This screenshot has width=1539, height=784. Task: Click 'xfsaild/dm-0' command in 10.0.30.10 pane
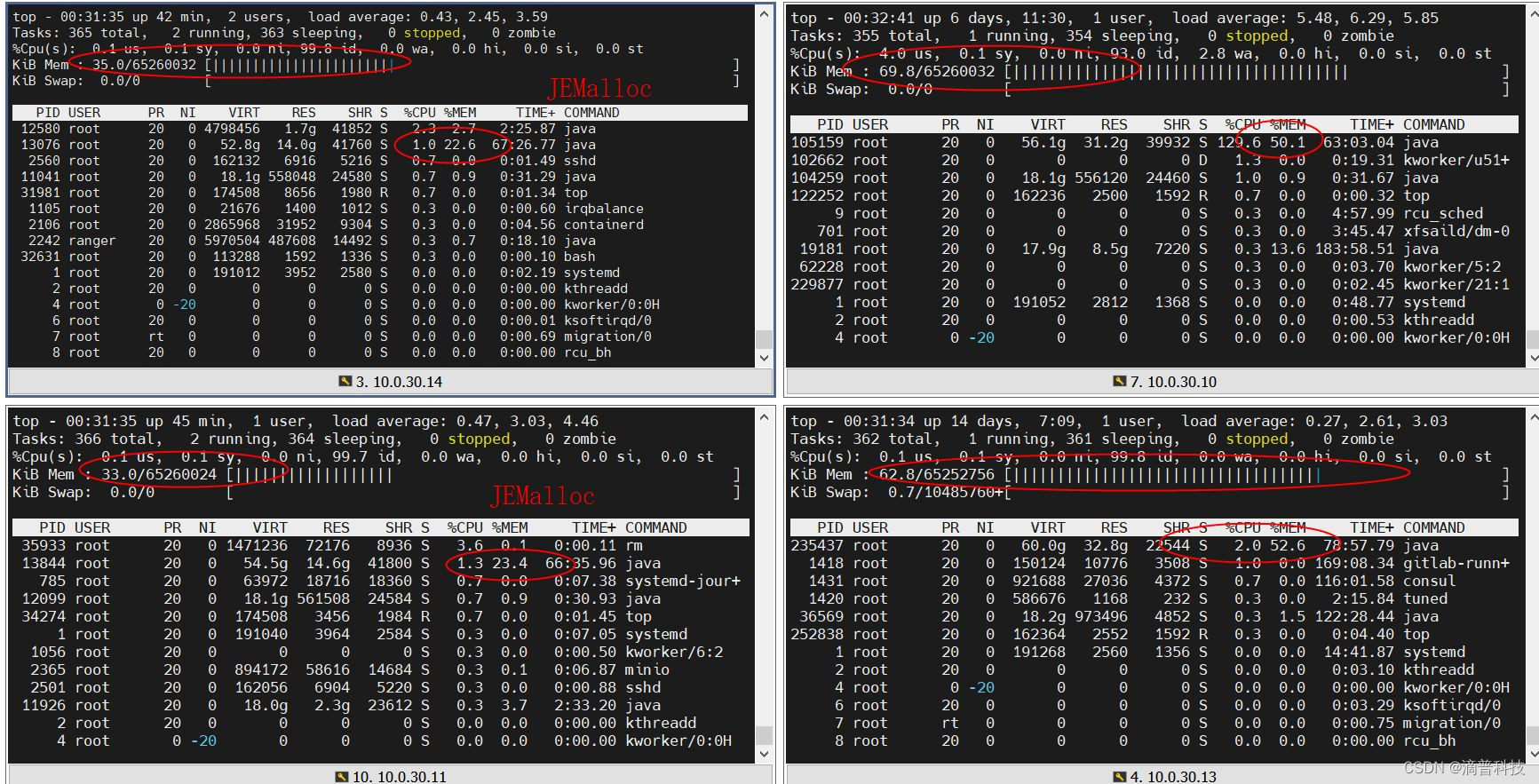click(1456, 231)
